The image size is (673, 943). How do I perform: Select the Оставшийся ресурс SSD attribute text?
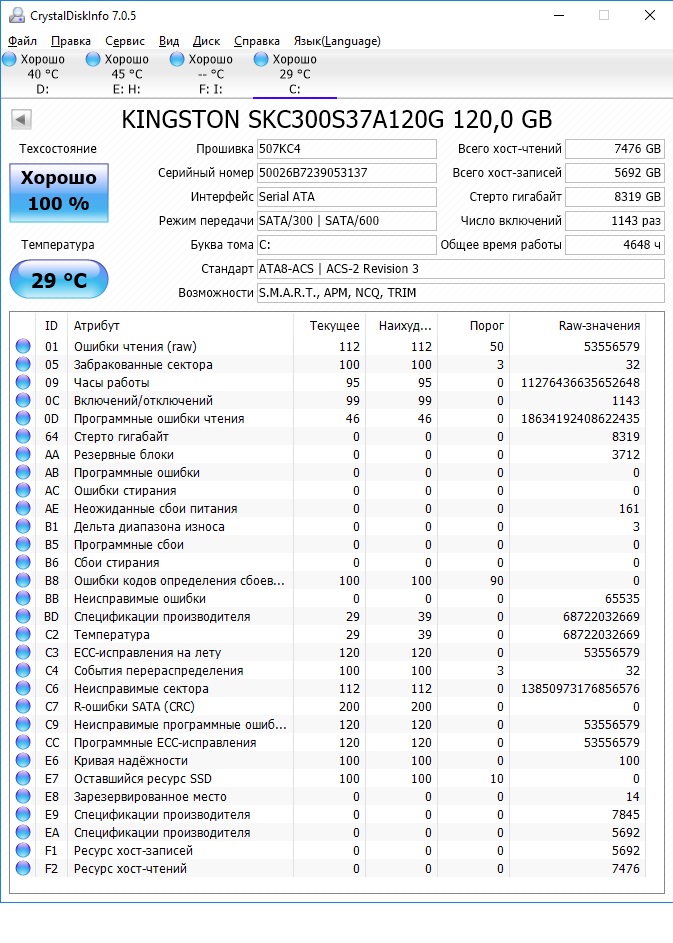tap(143, 779)
